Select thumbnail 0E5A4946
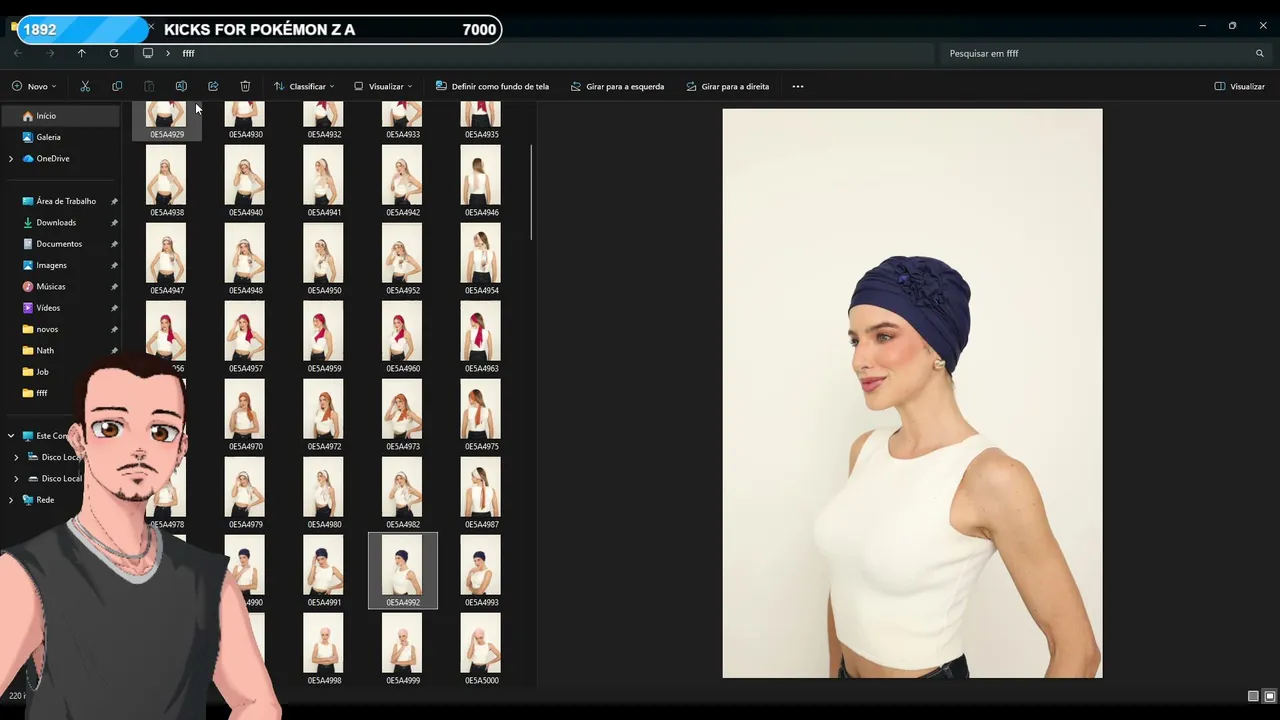1280x720 pixels. 481,181
